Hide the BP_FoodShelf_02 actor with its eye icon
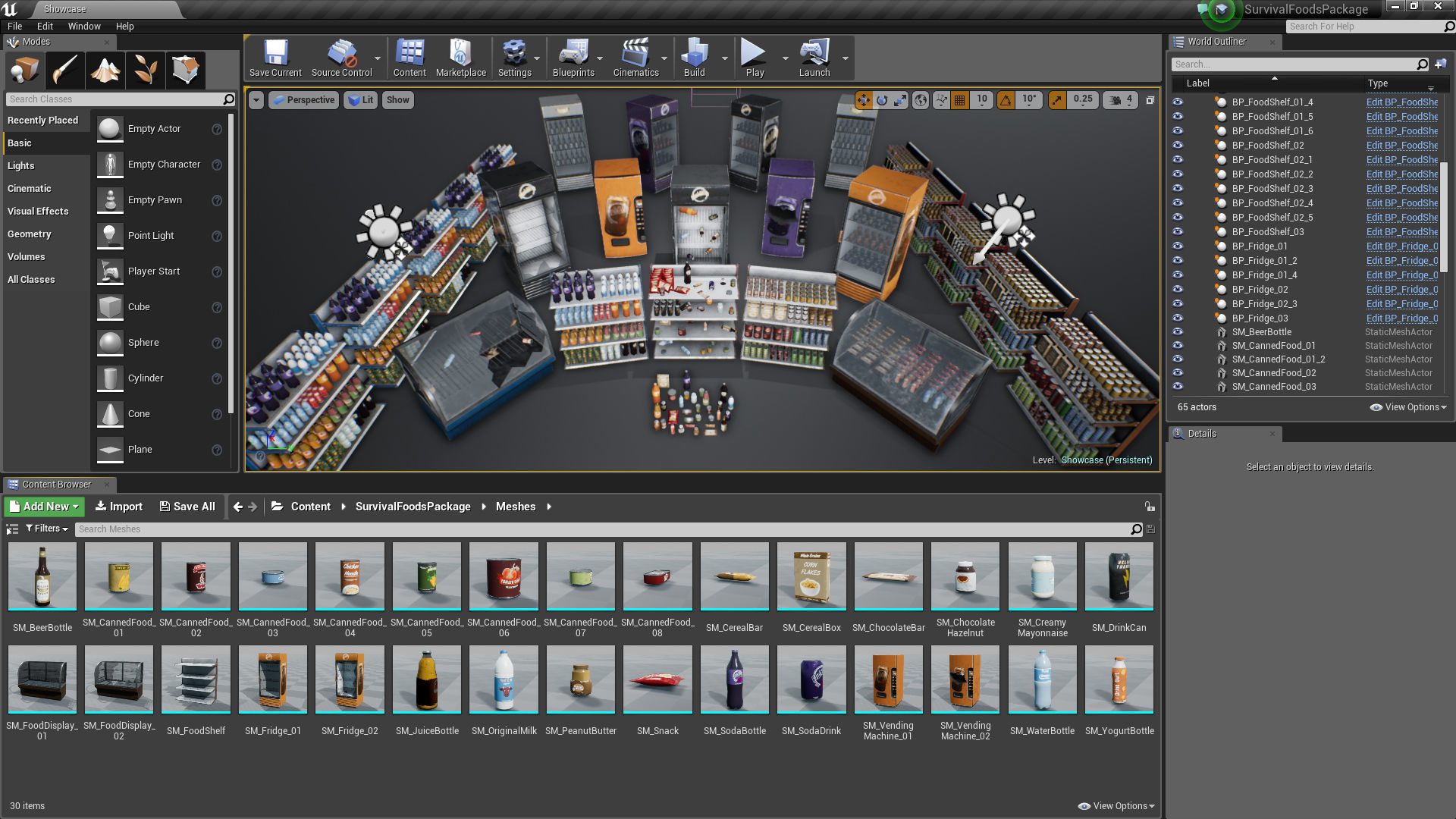 [x=1178, y=145]
